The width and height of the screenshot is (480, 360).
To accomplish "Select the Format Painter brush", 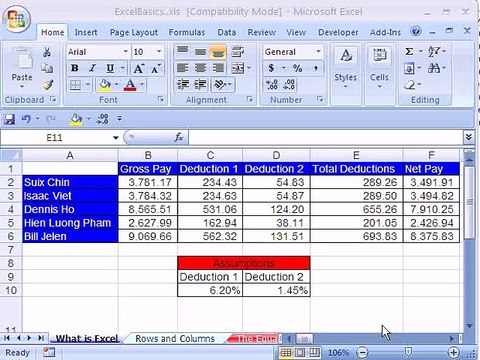I will 48,85.
